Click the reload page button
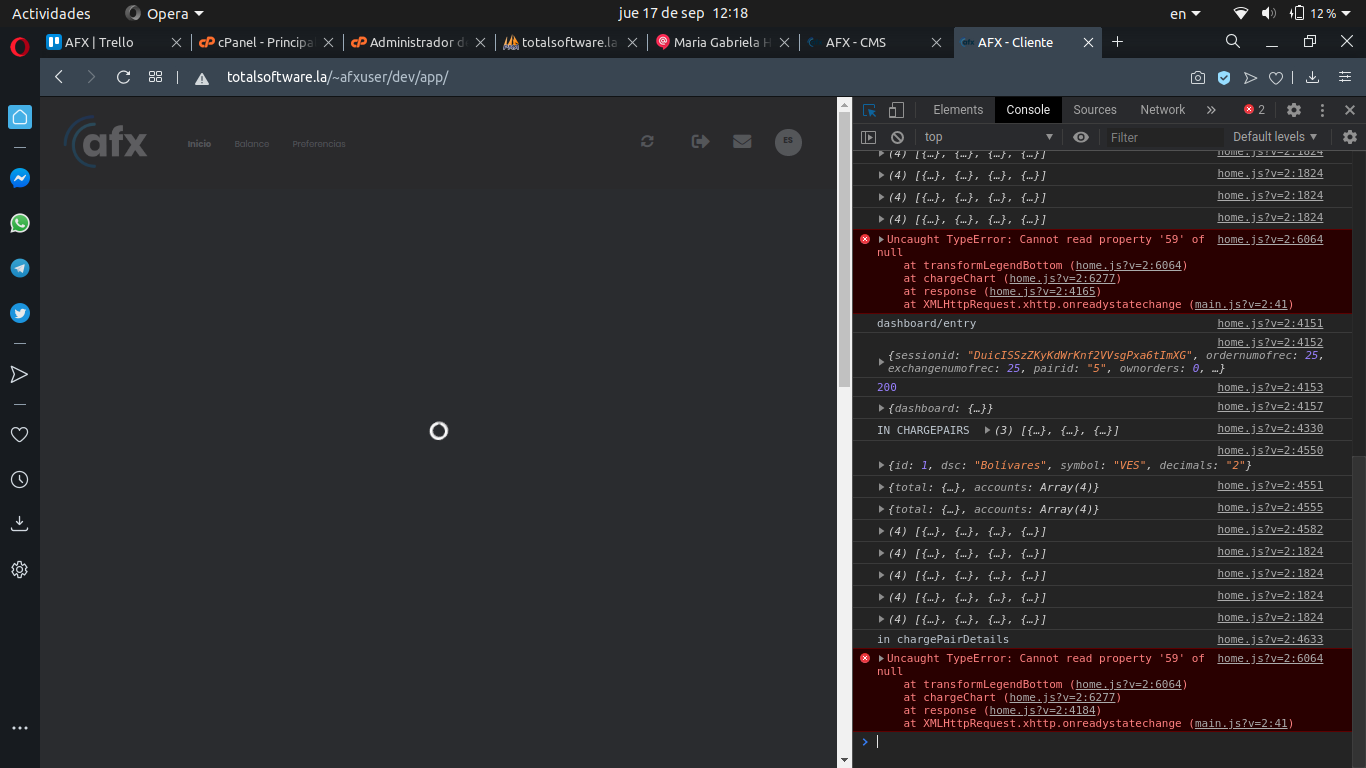 (124, 77)
